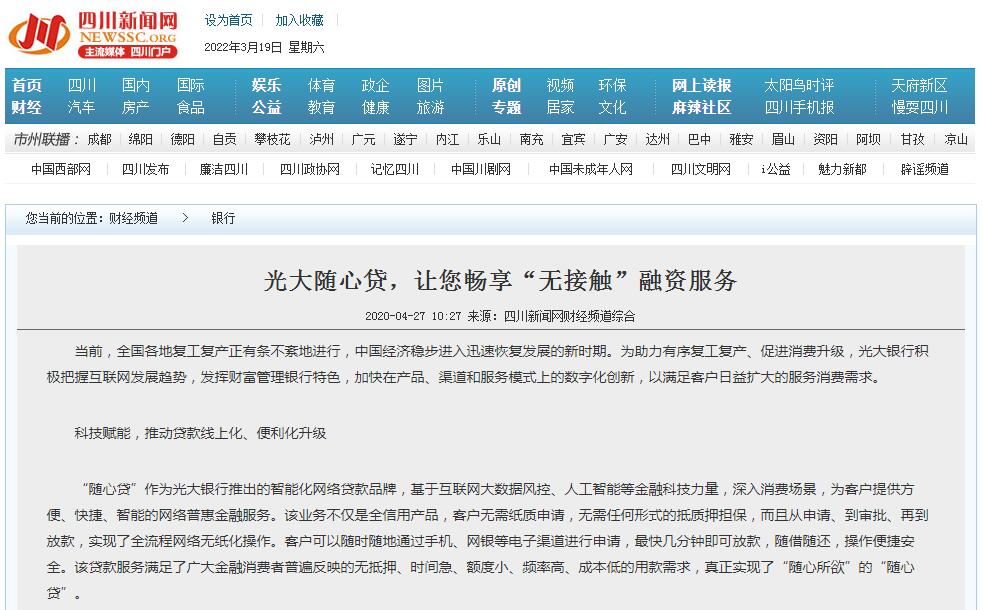Click 加入收藏 link

300,21
